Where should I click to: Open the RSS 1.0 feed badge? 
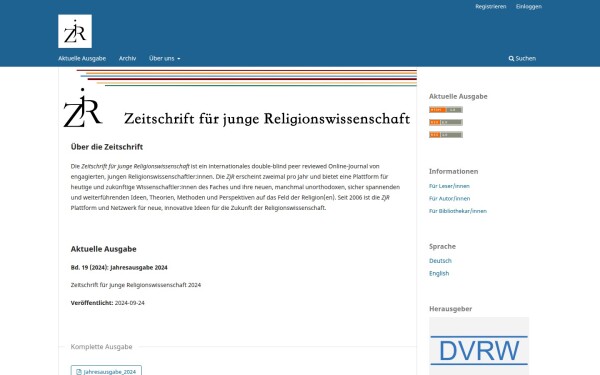click(446, 135)
